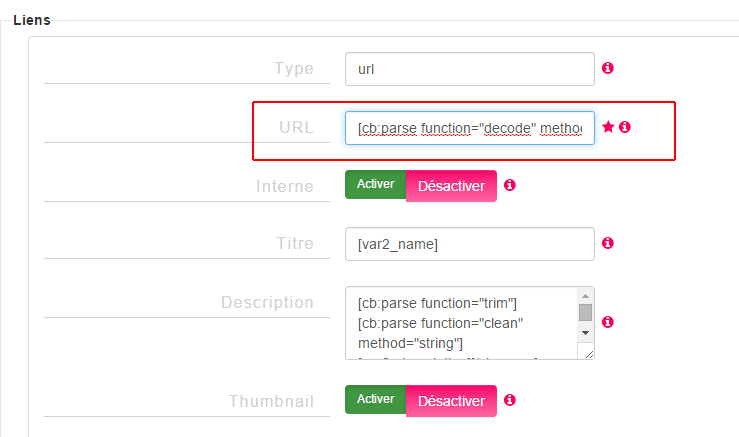Click the Description textarea resize handle

point(588,353)
